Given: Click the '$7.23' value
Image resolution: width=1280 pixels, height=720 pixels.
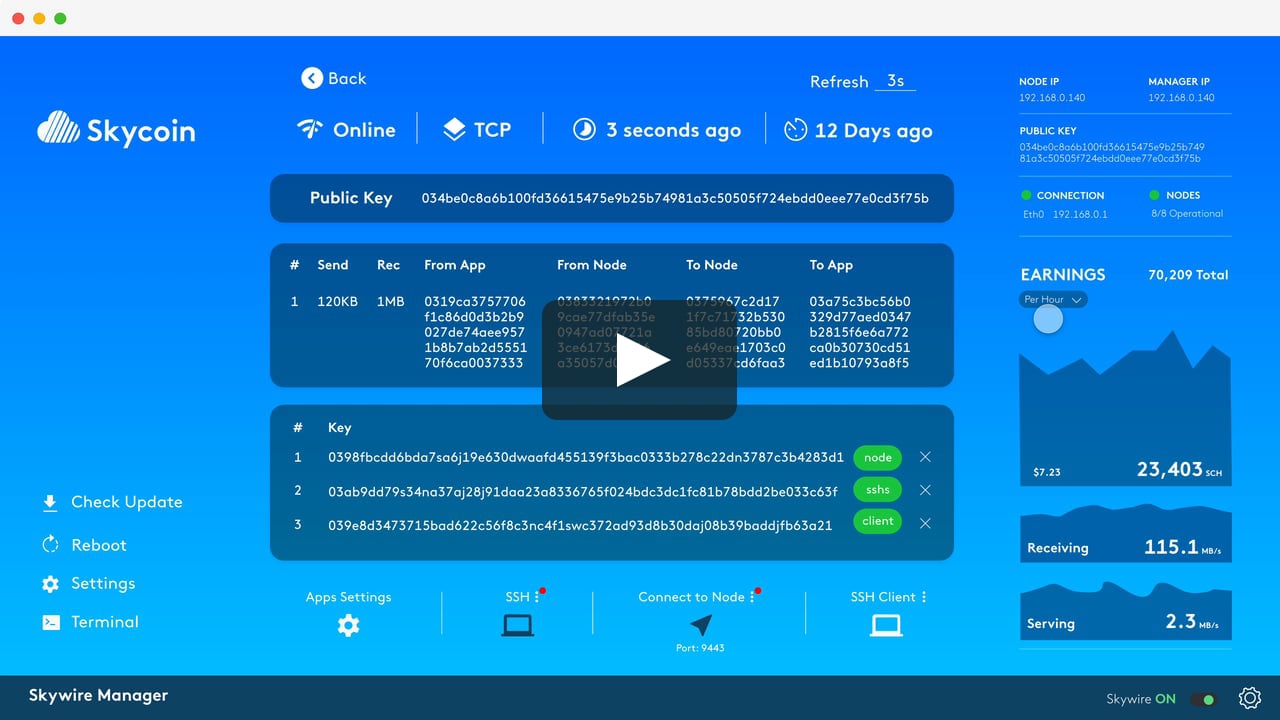Looking at the screenshot, I should coord(1047,472).
